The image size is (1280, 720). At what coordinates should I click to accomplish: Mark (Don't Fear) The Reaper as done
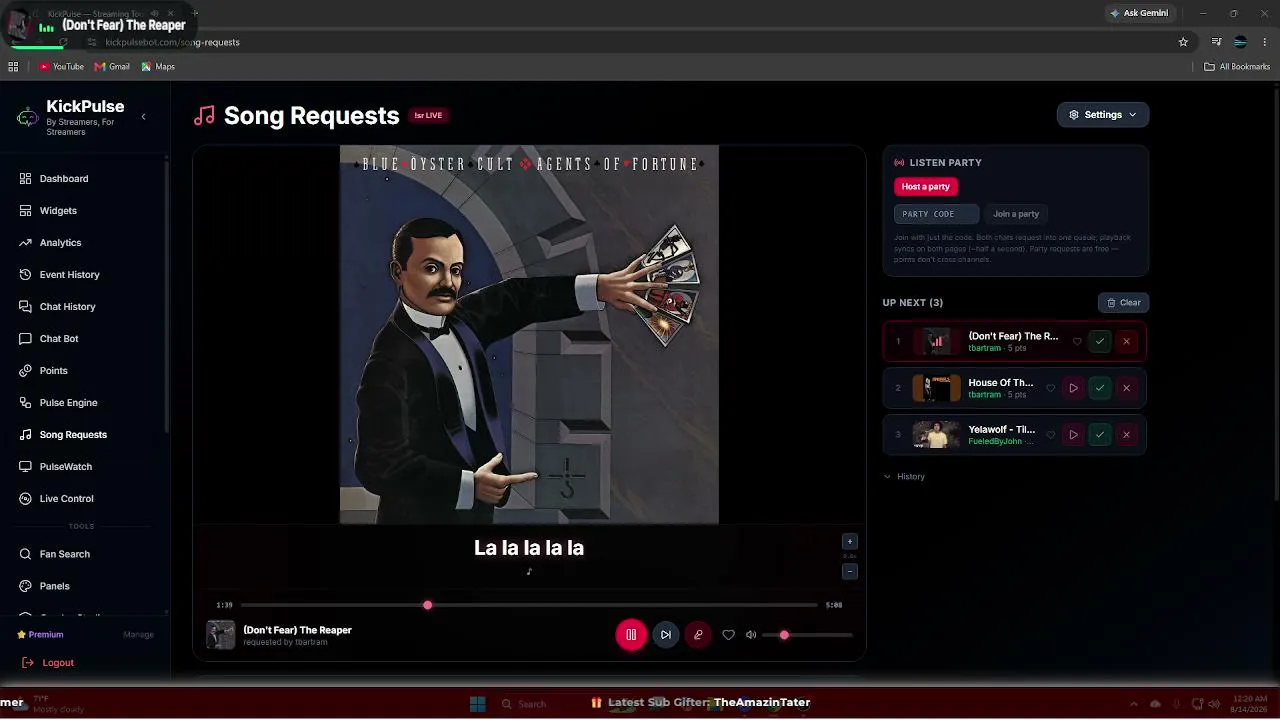(x=1100, y=342)
